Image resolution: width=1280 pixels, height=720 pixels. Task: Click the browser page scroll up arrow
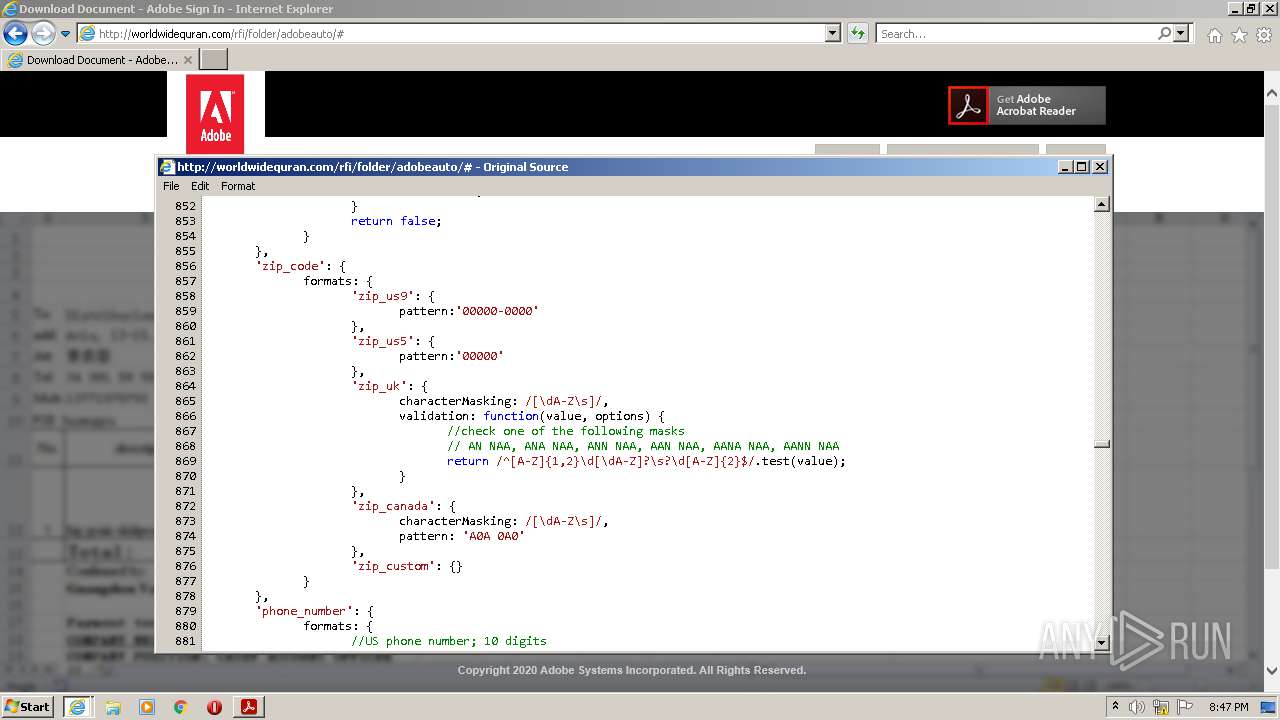1272,94
